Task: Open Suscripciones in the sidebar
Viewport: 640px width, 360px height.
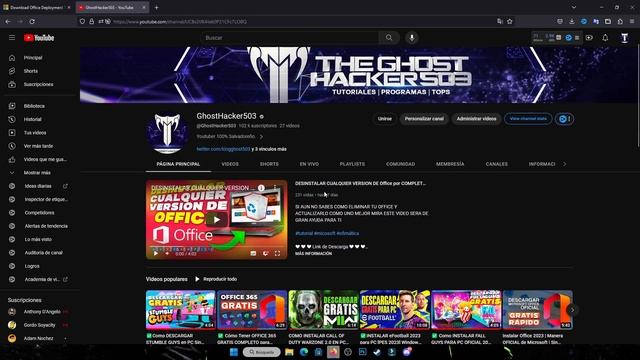Action: (39, 84)
